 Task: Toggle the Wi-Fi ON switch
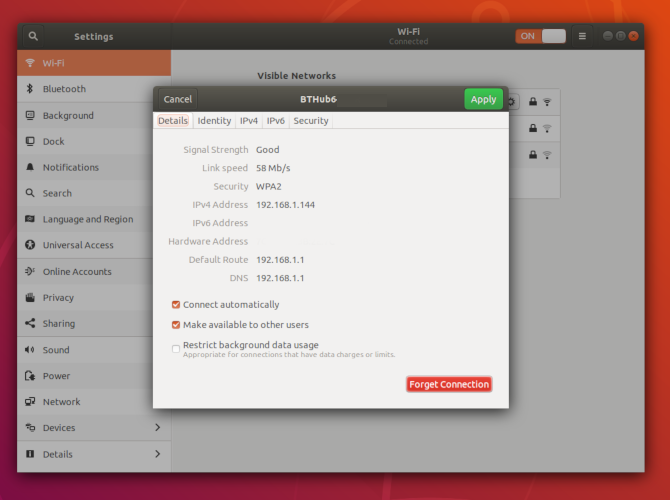541,36
